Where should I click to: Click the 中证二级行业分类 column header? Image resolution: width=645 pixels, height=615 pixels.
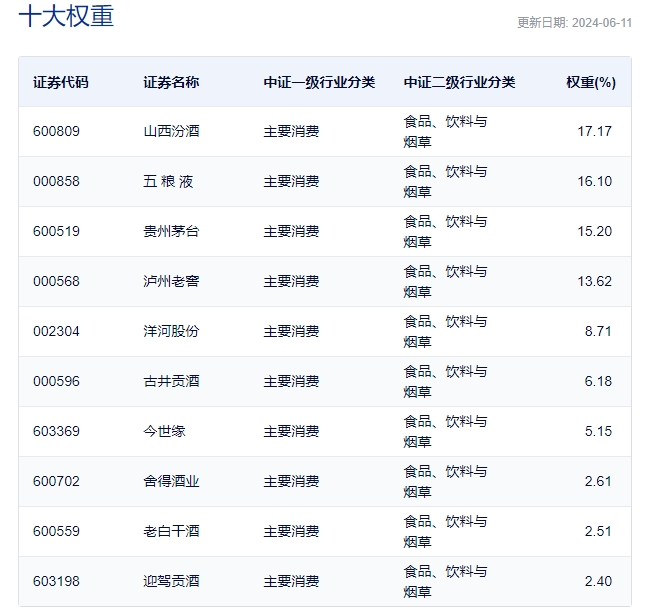(459, 82)
